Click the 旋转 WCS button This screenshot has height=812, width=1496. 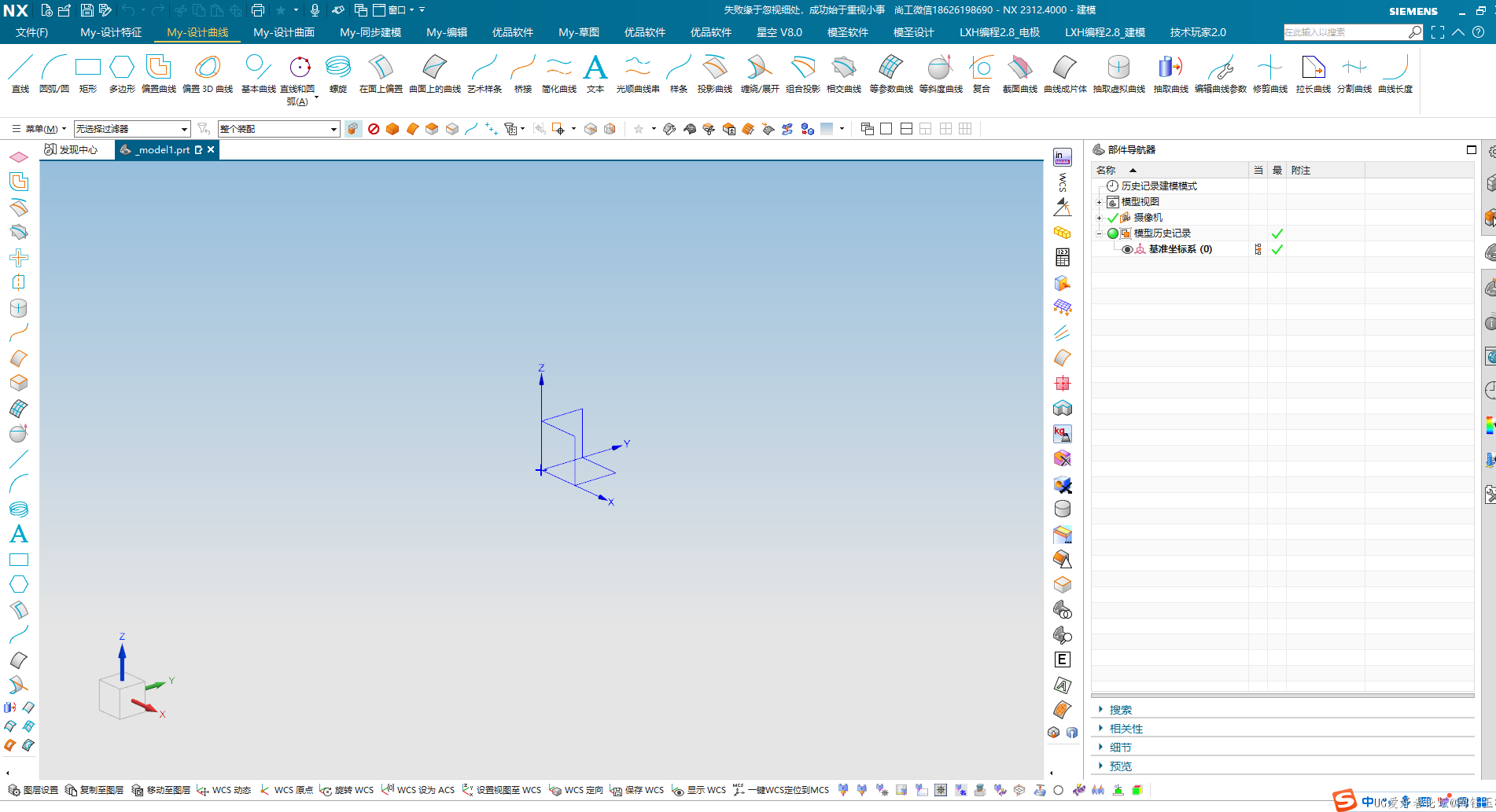(347, 790)
